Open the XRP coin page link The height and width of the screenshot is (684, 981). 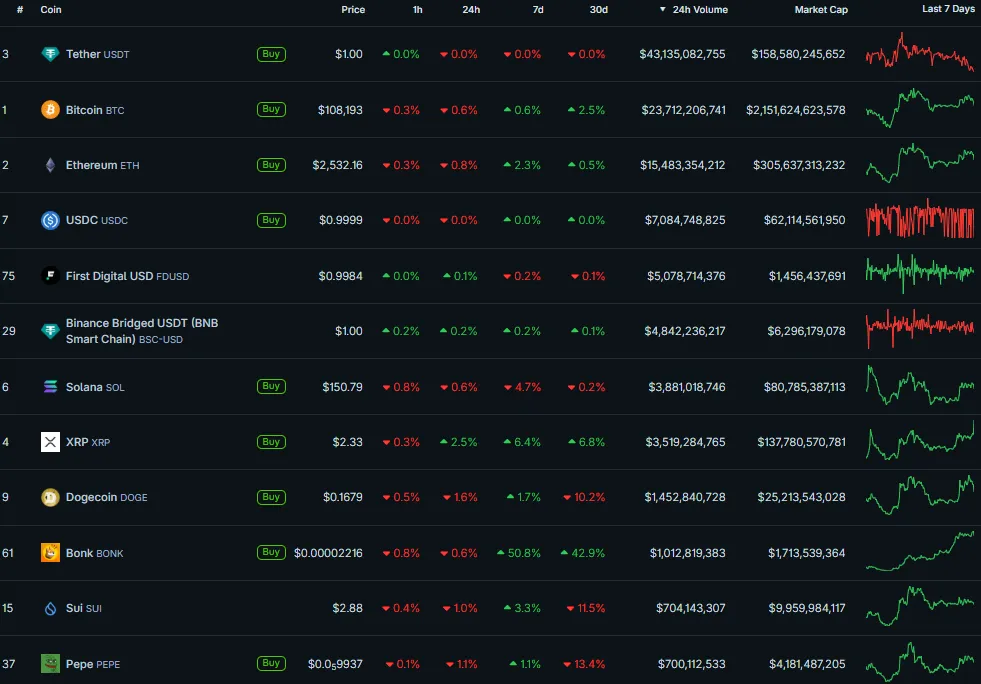(x=88, y=442)
